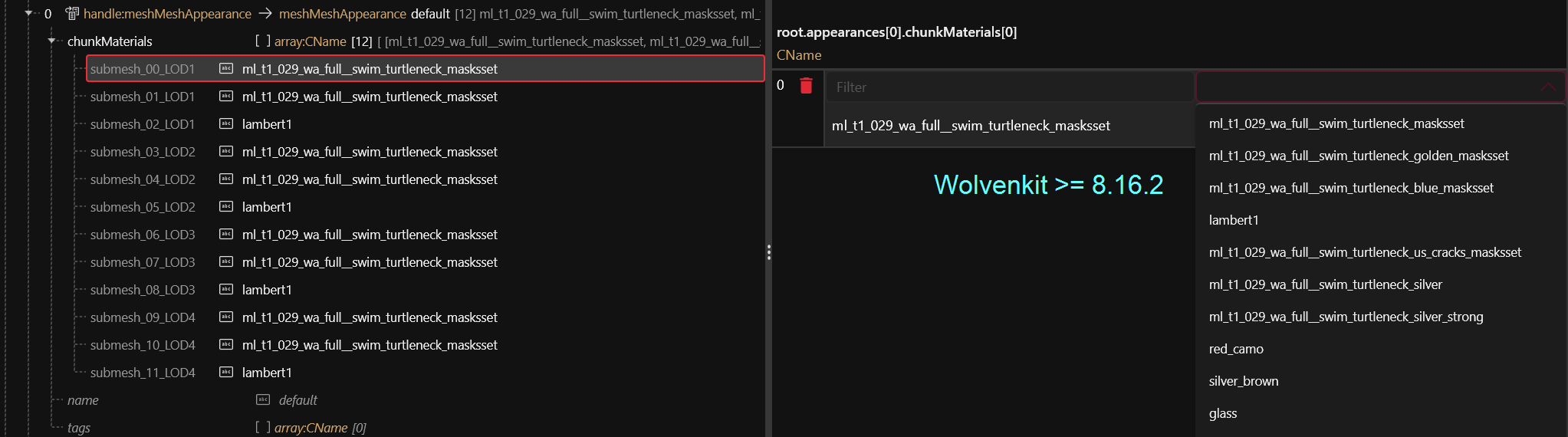Viewport: 1568px width, 437px height.
Task: Click the string icon beside name default
Action: click(263, 399)
